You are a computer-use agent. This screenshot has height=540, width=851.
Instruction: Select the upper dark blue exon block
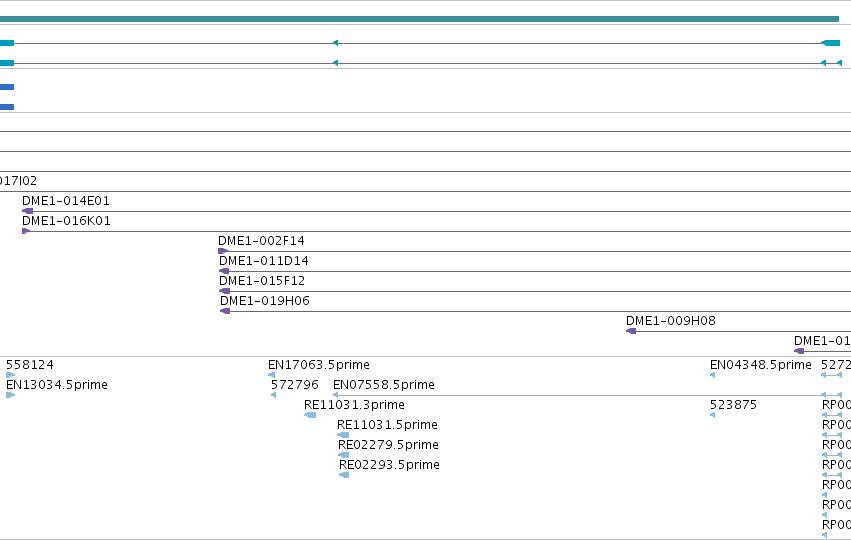click(x=7, y=87)
